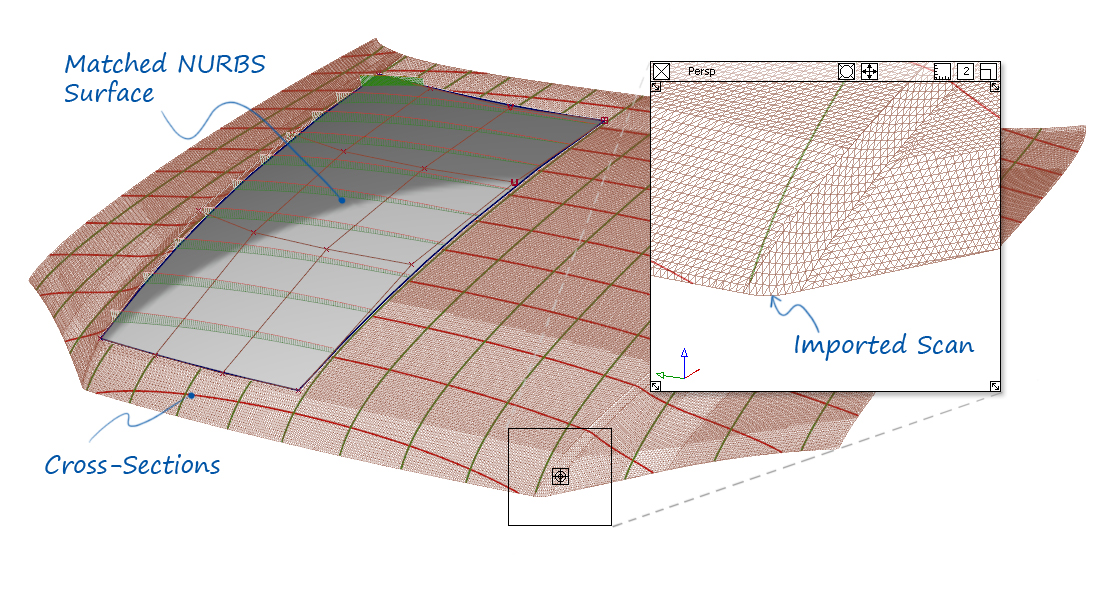Click the Cross-Sections annotation label

pos(133,465)
